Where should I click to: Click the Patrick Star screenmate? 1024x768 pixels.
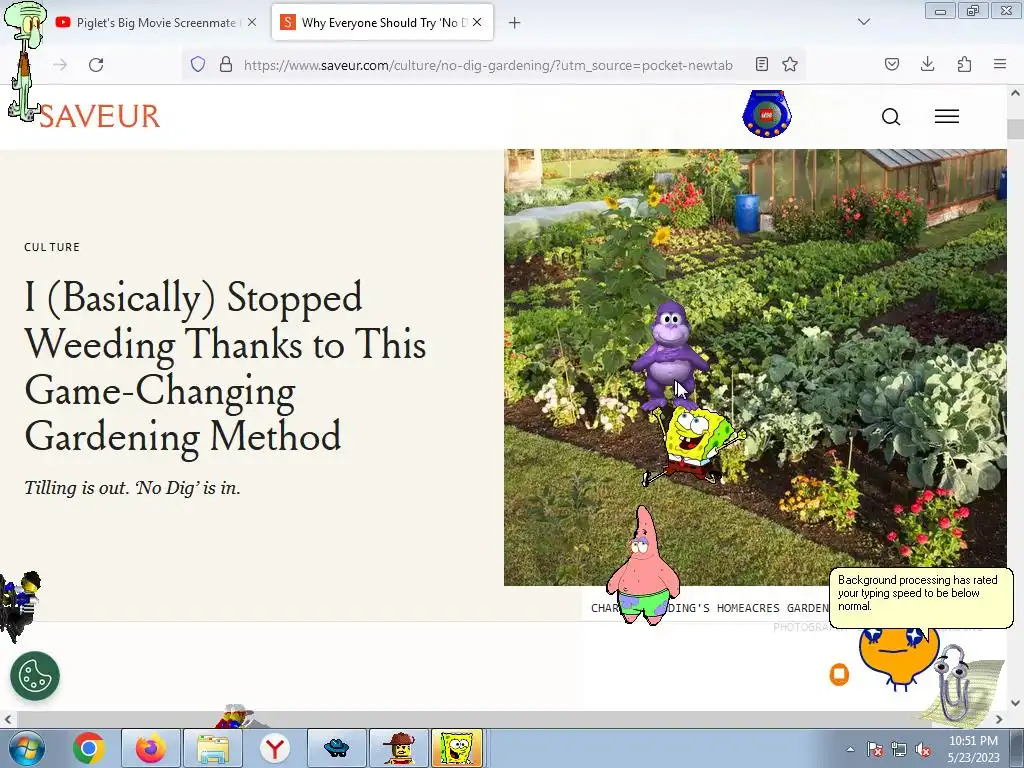click(x=644, y=566)
